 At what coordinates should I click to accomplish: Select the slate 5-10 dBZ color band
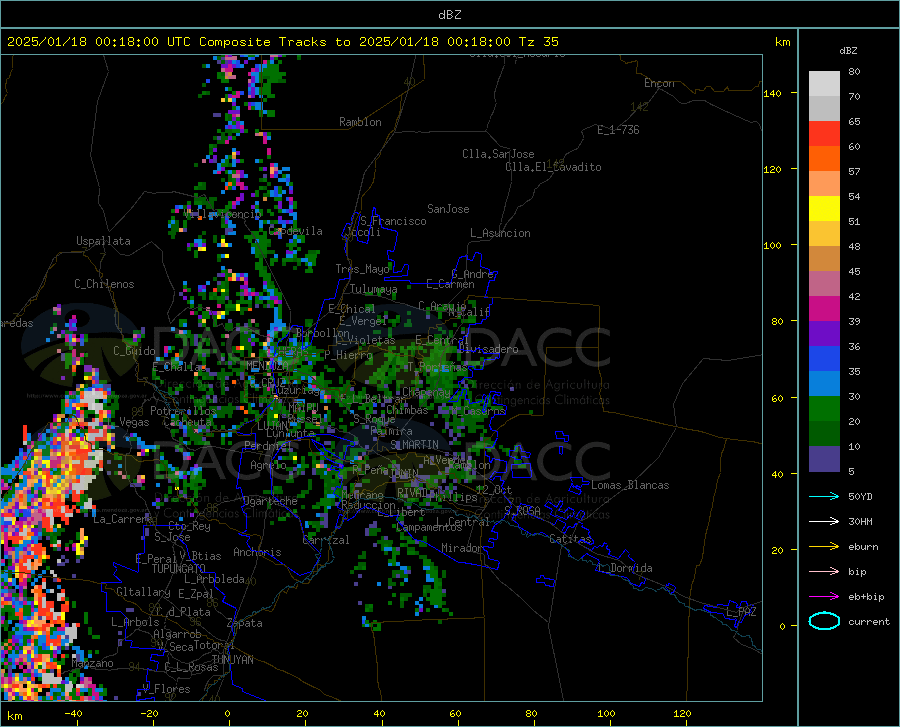tap(824, 459)
